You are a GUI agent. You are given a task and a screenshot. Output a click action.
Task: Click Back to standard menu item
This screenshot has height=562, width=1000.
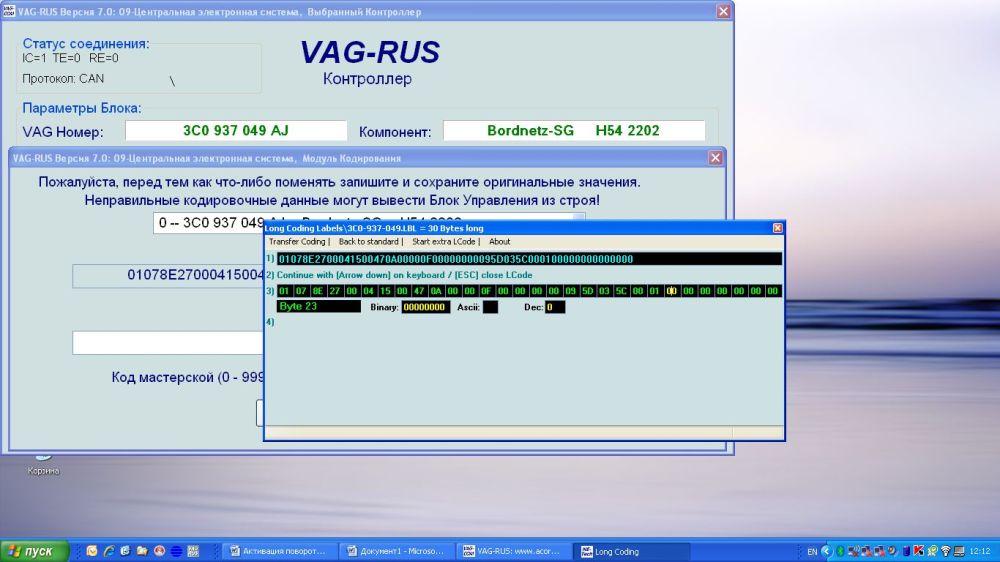pyautogui.click(x=370, y=242)
